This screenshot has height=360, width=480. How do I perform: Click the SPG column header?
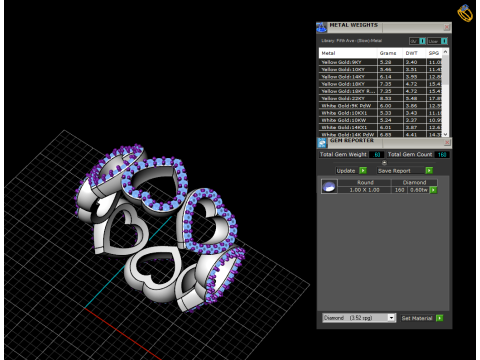pos(434,53)
